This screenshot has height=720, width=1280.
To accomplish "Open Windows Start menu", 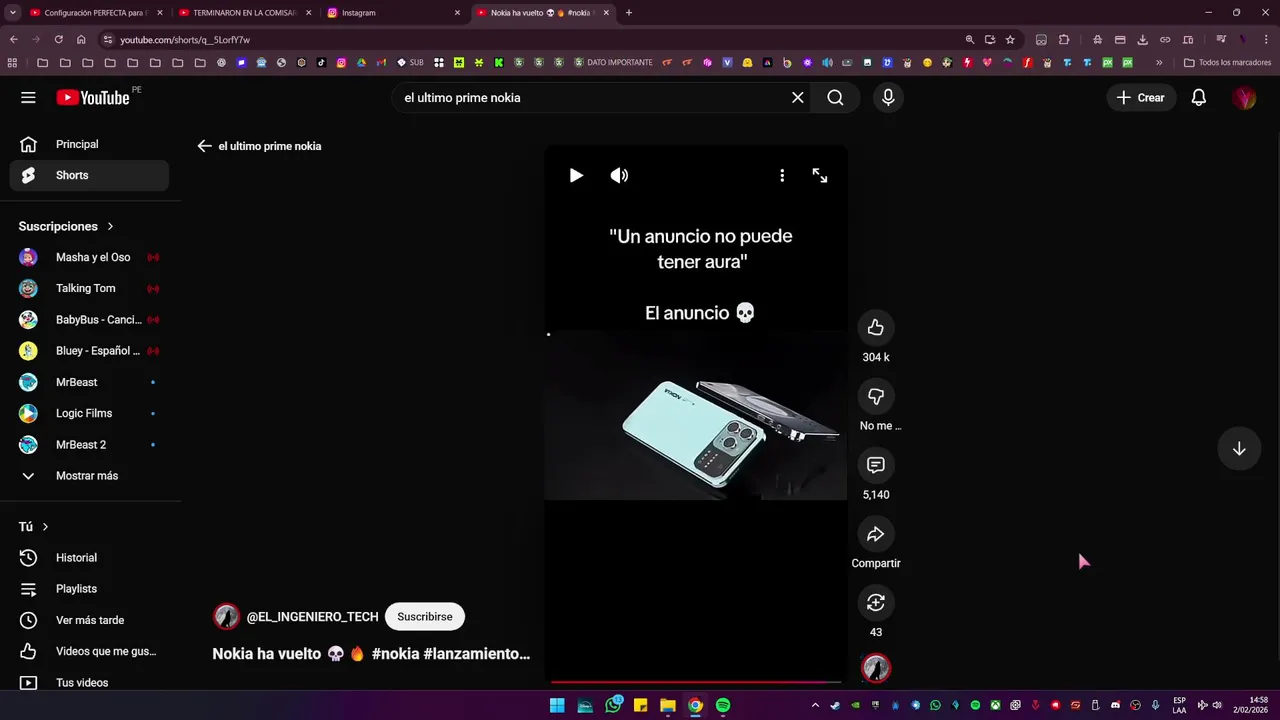I will coord(557,705).
